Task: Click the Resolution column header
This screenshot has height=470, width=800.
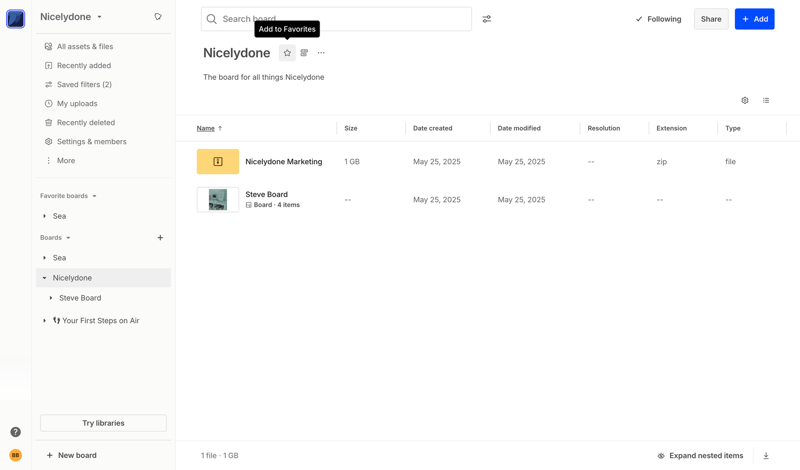Action: coord(604,129)
